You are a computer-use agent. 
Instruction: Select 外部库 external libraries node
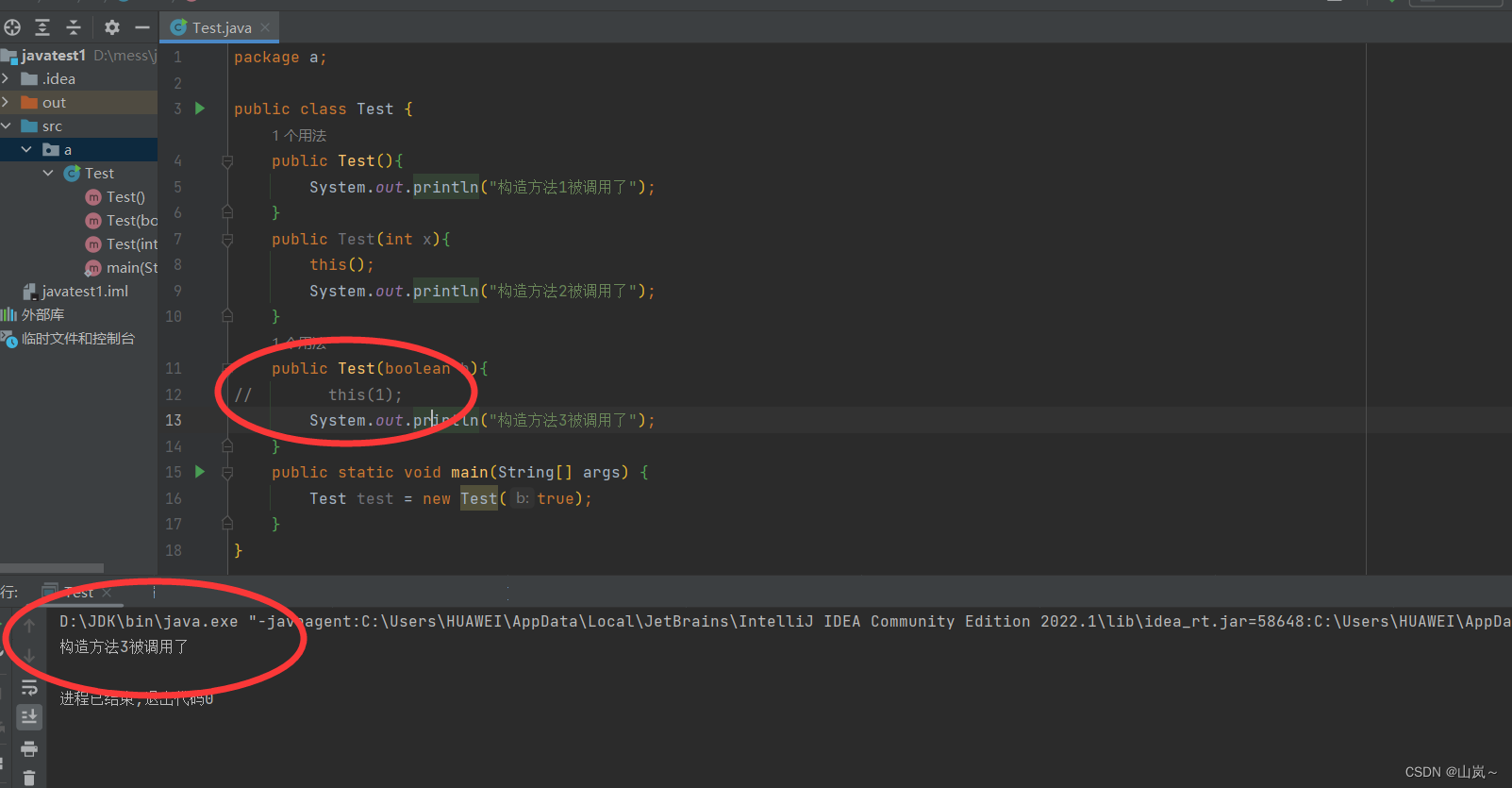[x=42, y=314]
